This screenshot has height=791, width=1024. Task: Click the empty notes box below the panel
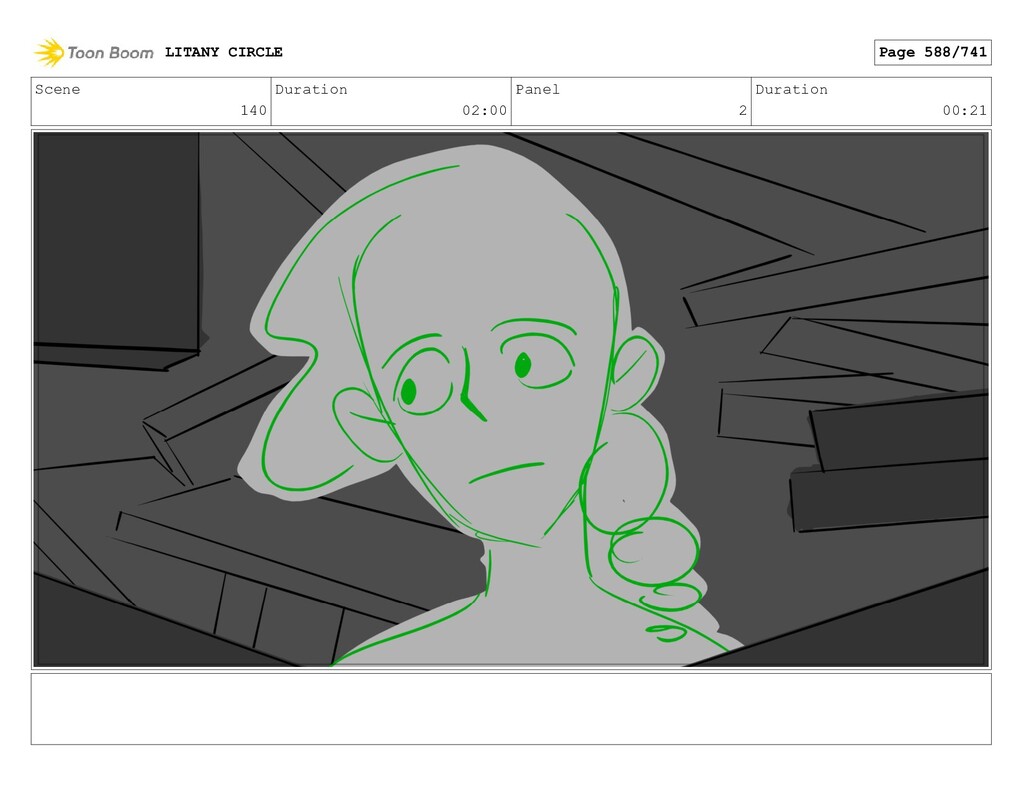pos(511,709)
